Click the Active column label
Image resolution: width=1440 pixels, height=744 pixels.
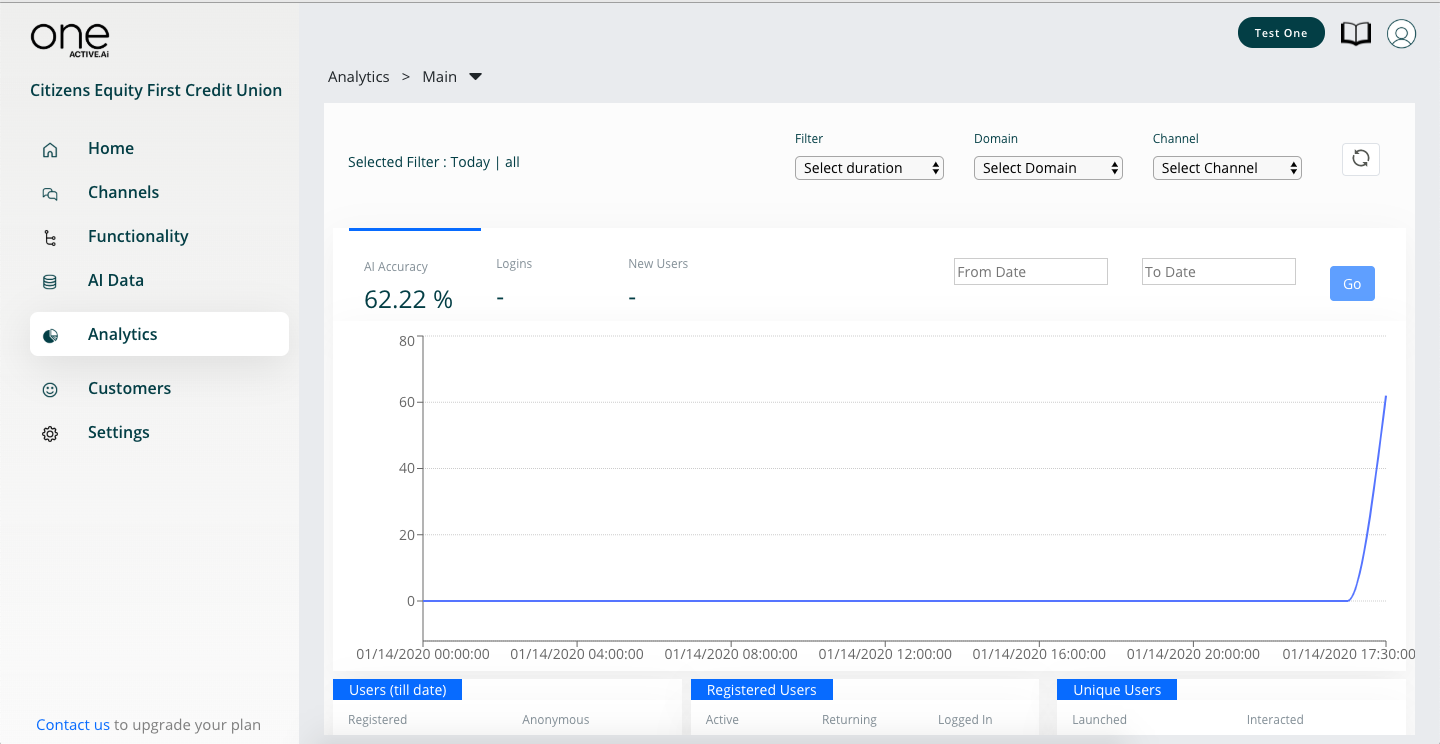tap(722, 720)
